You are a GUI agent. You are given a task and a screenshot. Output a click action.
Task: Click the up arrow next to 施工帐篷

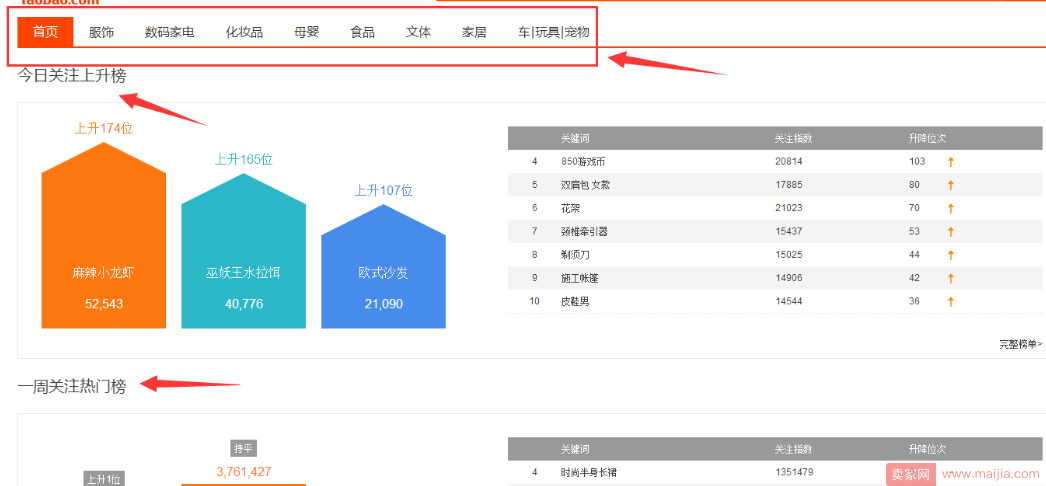951,278
